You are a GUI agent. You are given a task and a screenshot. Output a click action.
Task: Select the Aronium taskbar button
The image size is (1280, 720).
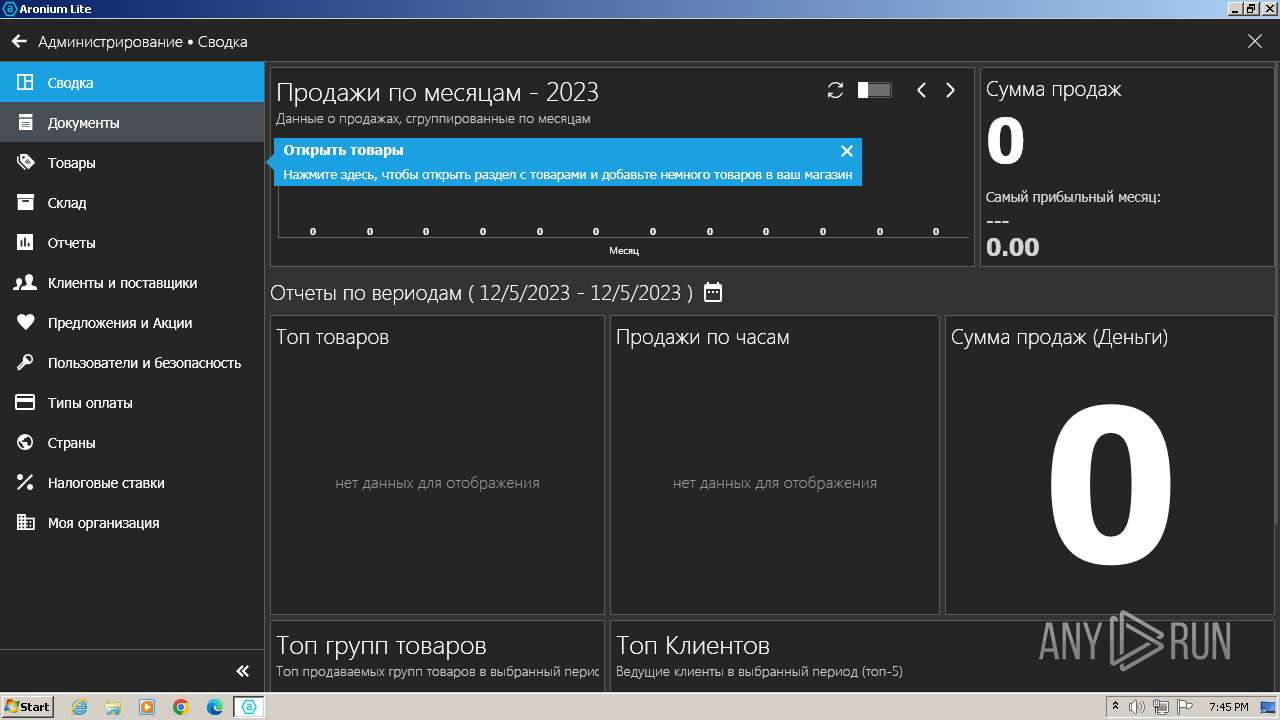pyautogui.click(x=249, y=707)
